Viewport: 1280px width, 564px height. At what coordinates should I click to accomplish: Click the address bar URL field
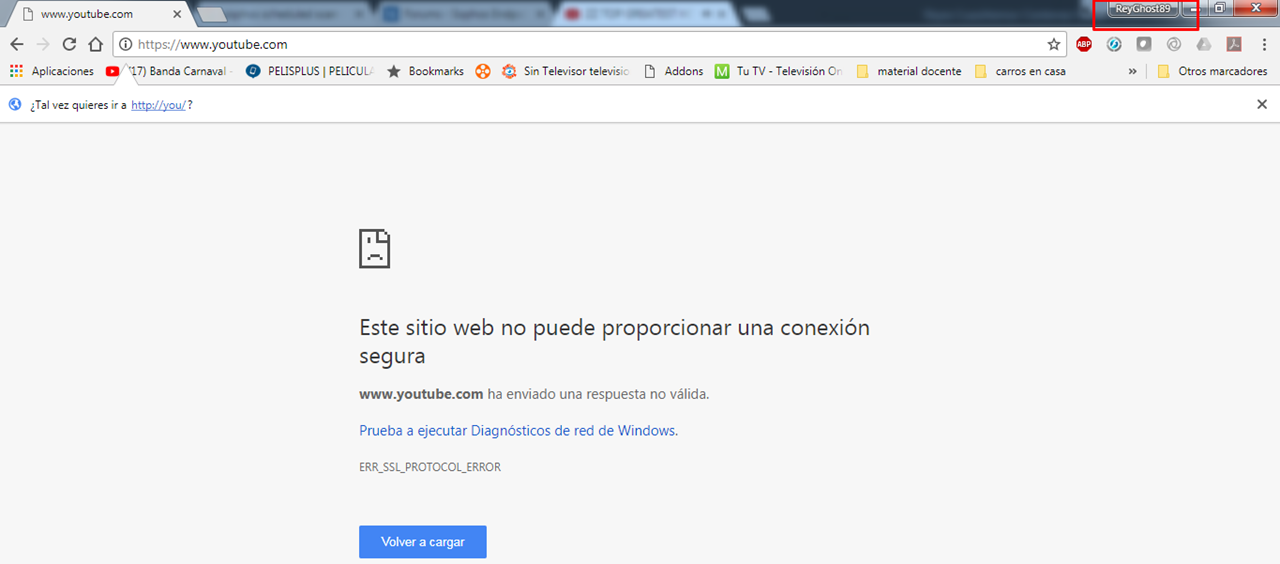(x=590, y=44)
